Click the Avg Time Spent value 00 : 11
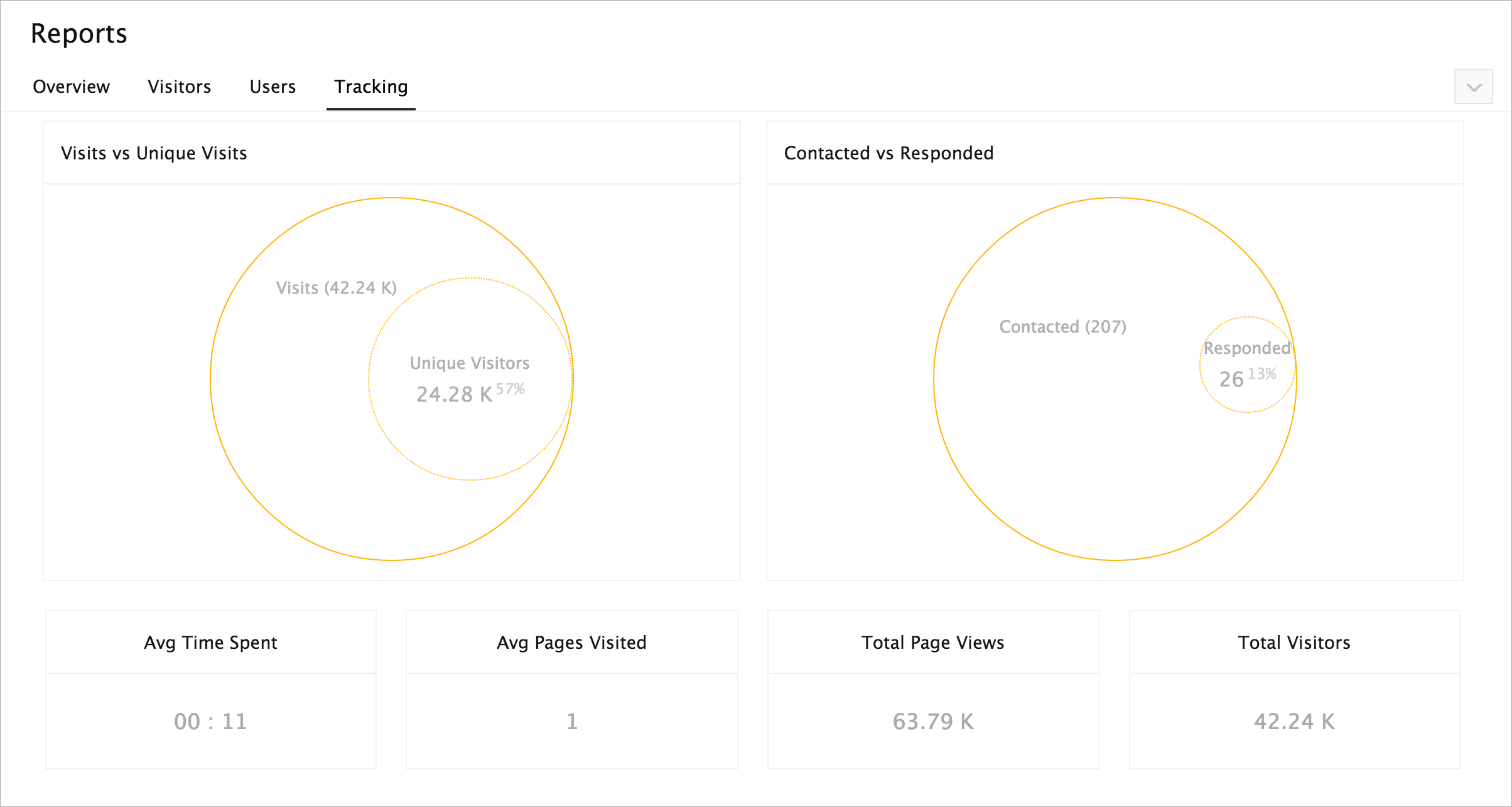 click(210, 722)
